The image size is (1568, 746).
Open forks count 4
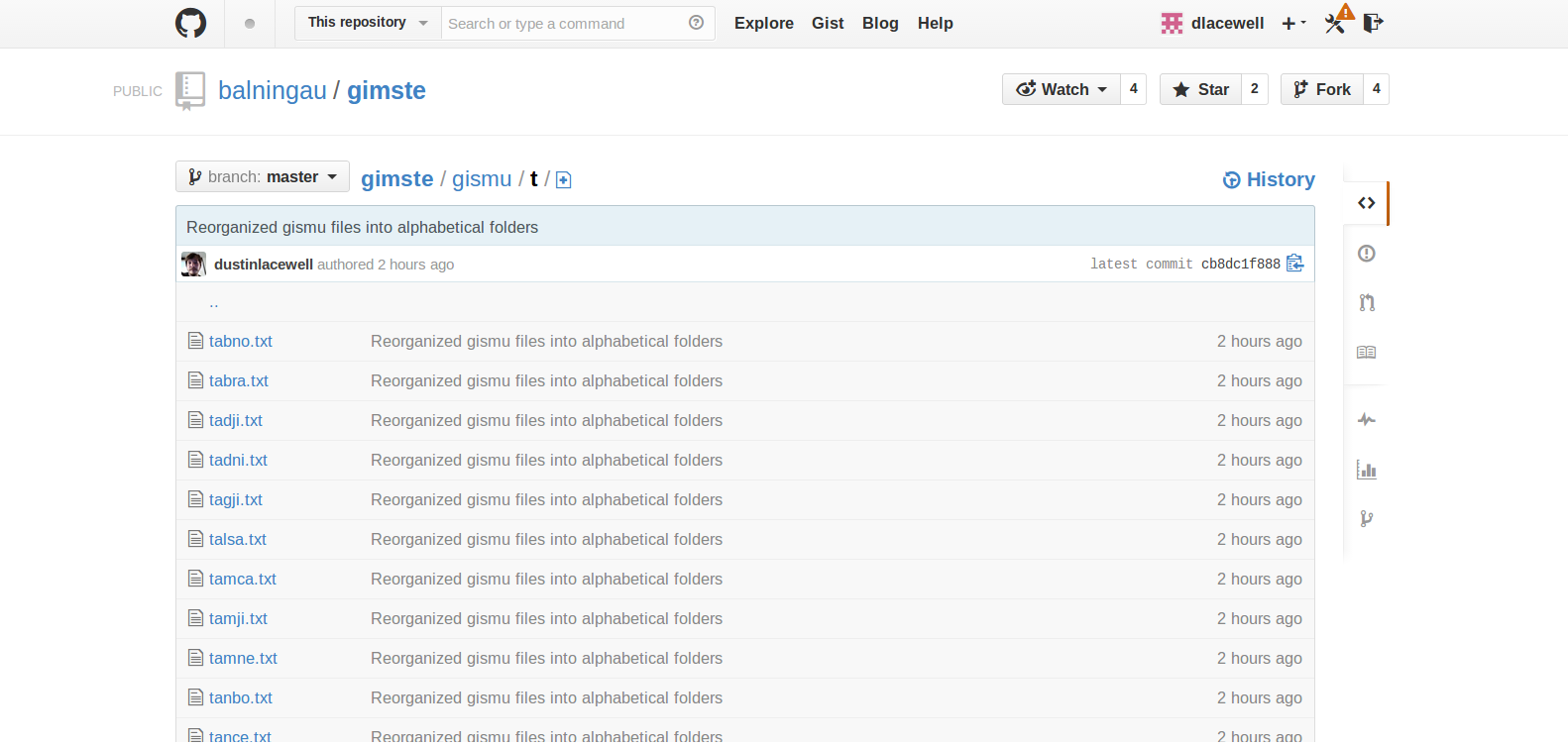tap(1377, 89)
